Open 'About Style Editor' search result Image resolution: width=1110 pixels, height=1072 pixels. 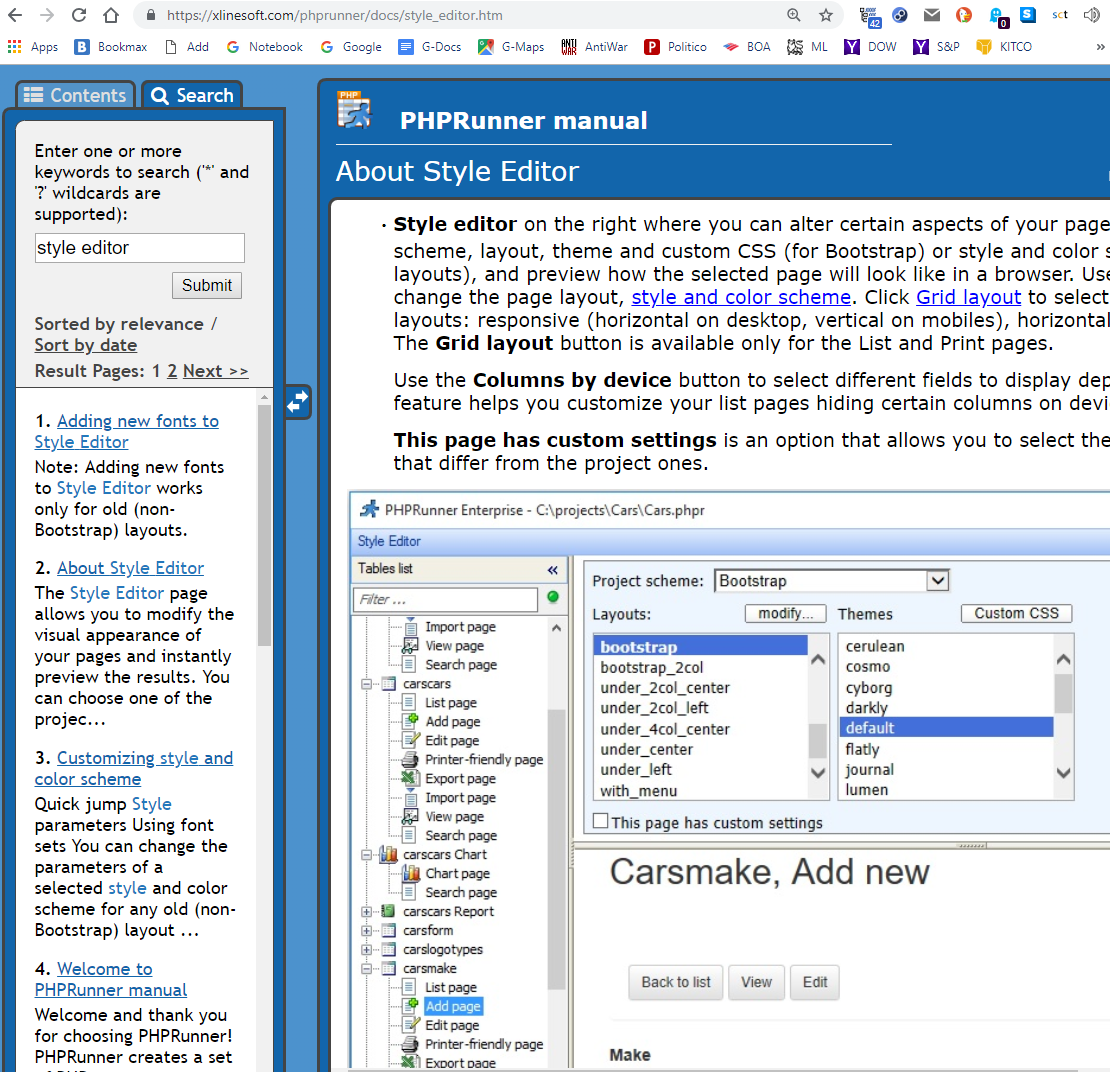pyautogui.click(x=130, y=568)
